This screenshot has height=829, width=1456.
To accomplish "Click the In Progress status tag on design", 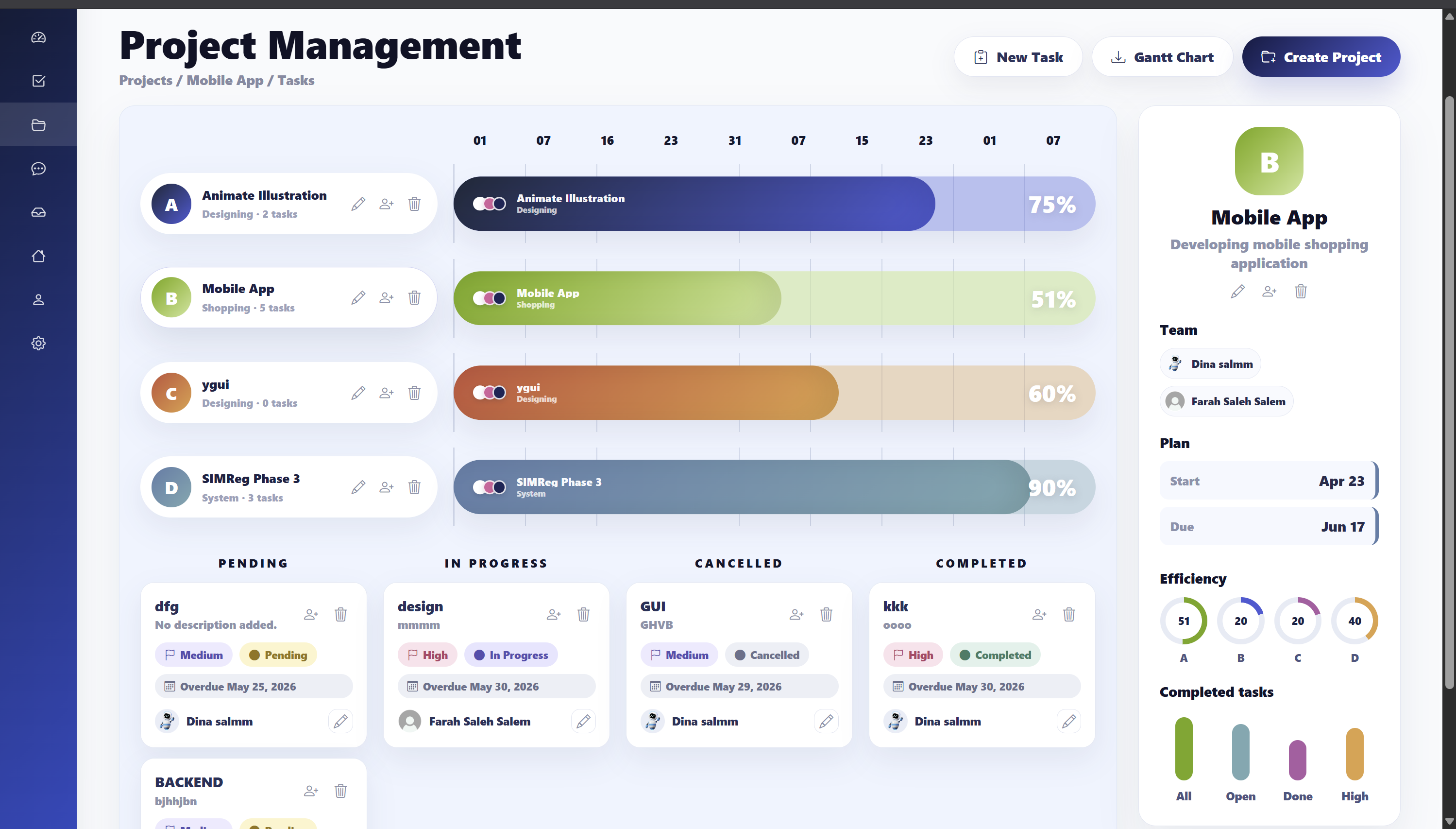I will pos(511,656).
